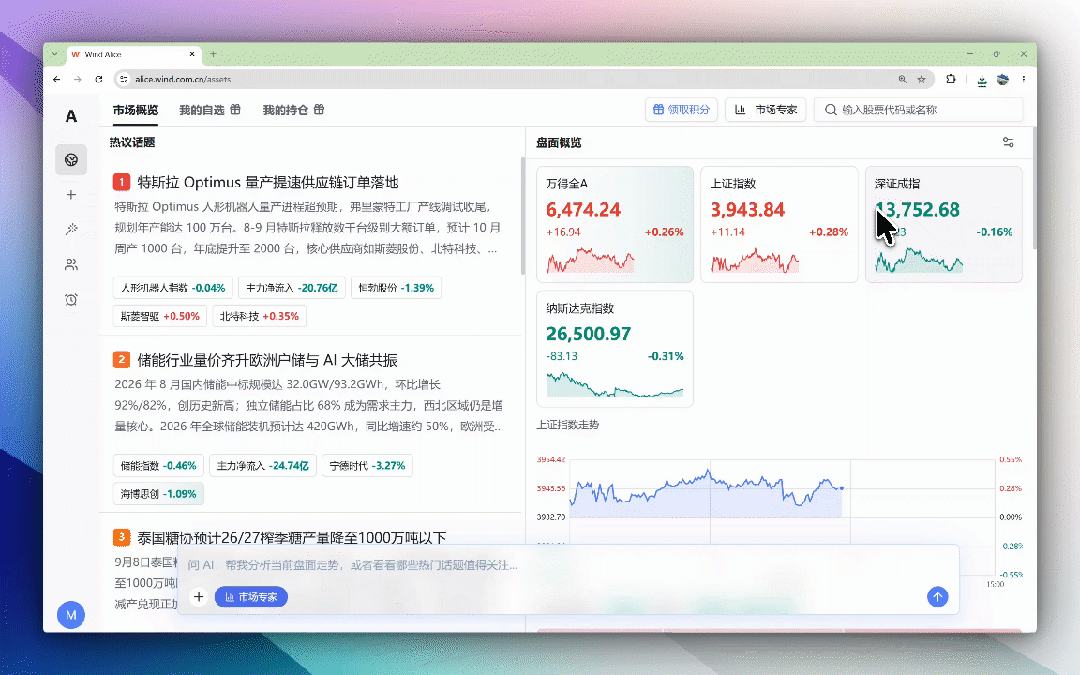Viewport: 1080px width, 675px height.
Task: Click the 领取积分 button
Action: [681, 110]
